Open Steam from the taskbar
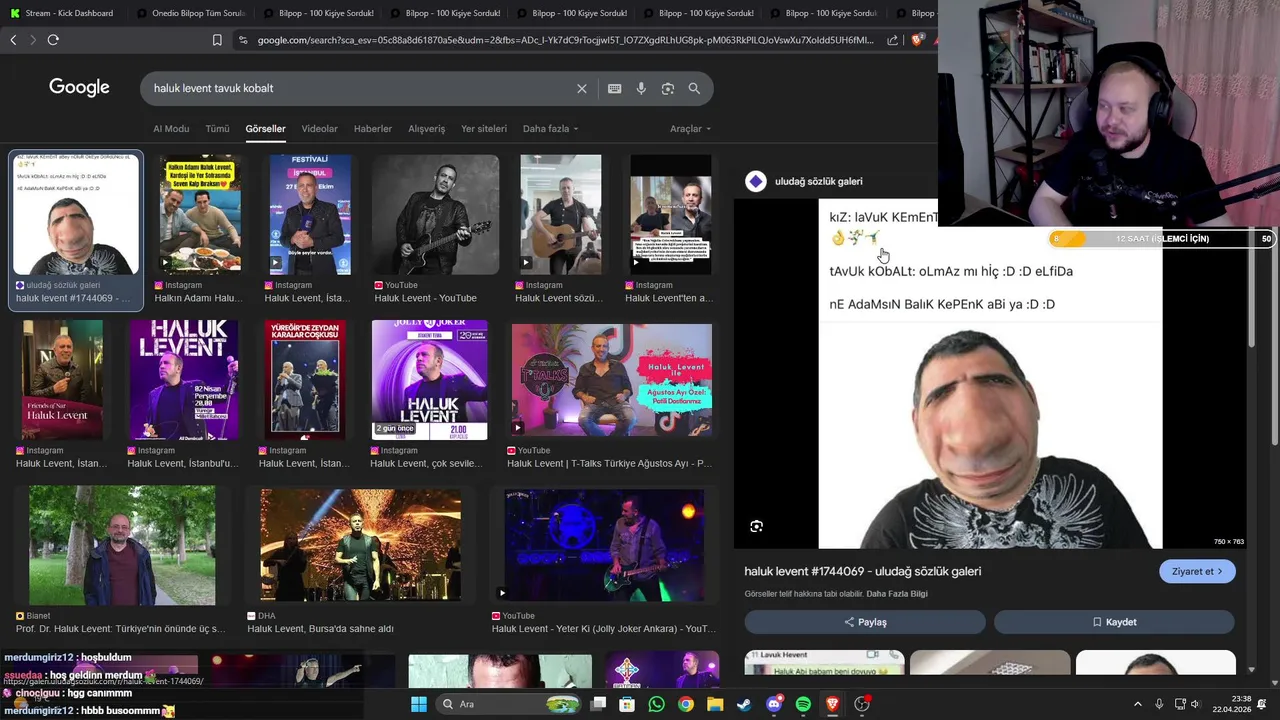The width and height of the screenshot is (1280, 720). (x=744, y=704)
